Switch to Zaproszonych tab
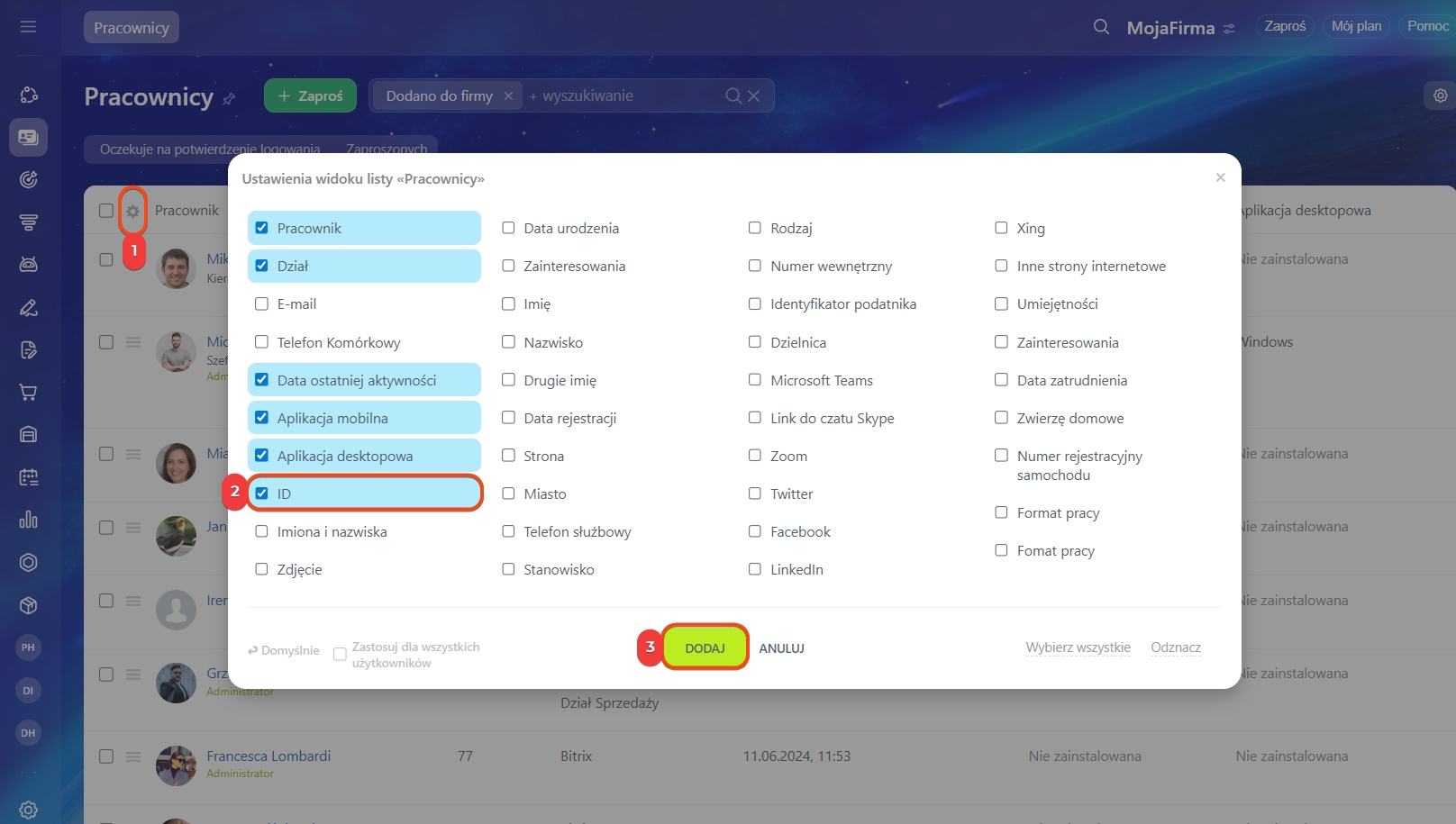The width and height of the screenshot is (1456, 824). [x=387, y=149]
